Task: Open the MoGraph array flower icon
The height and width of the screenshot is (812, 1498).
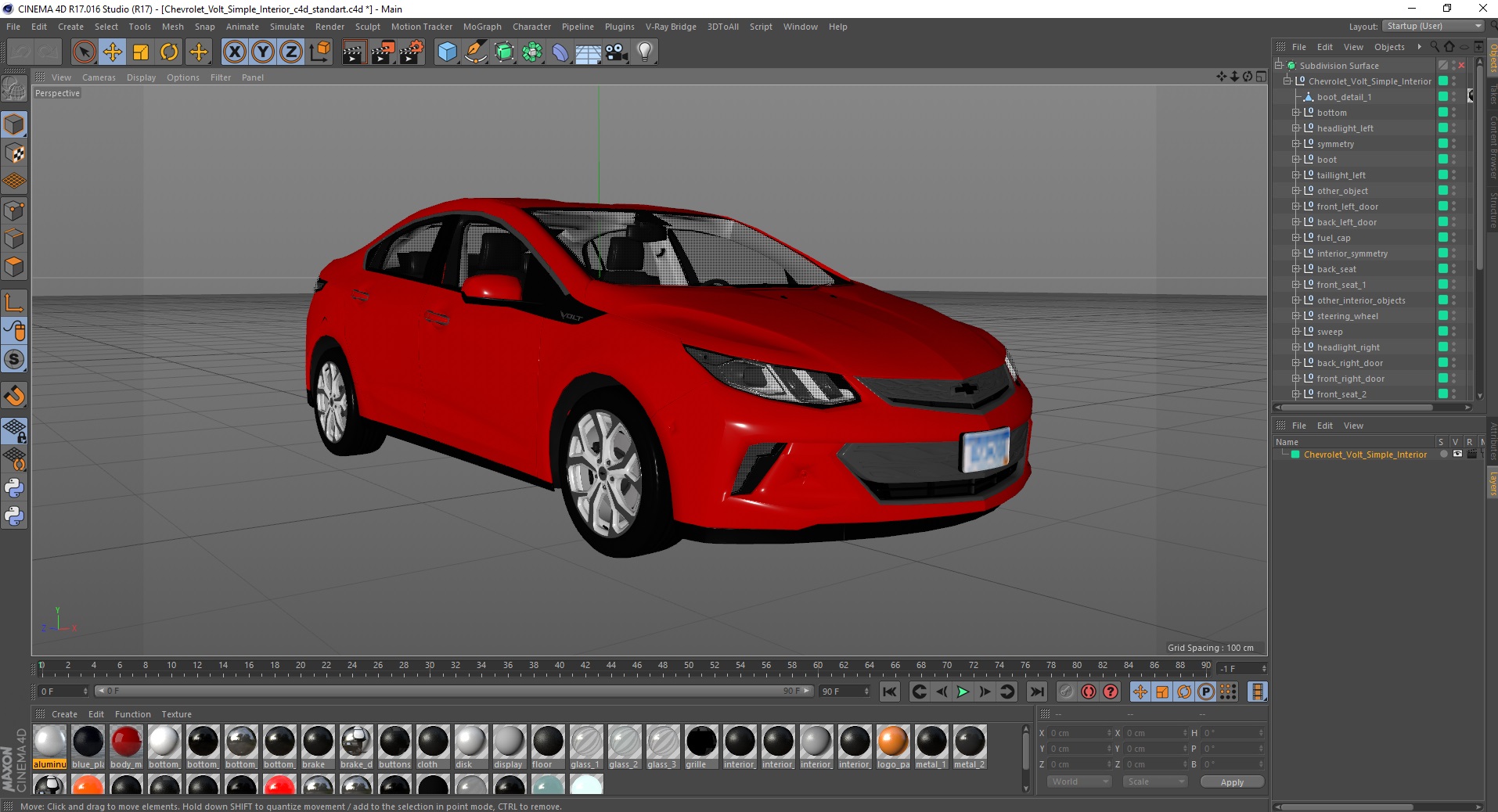Action: (532, 52)
